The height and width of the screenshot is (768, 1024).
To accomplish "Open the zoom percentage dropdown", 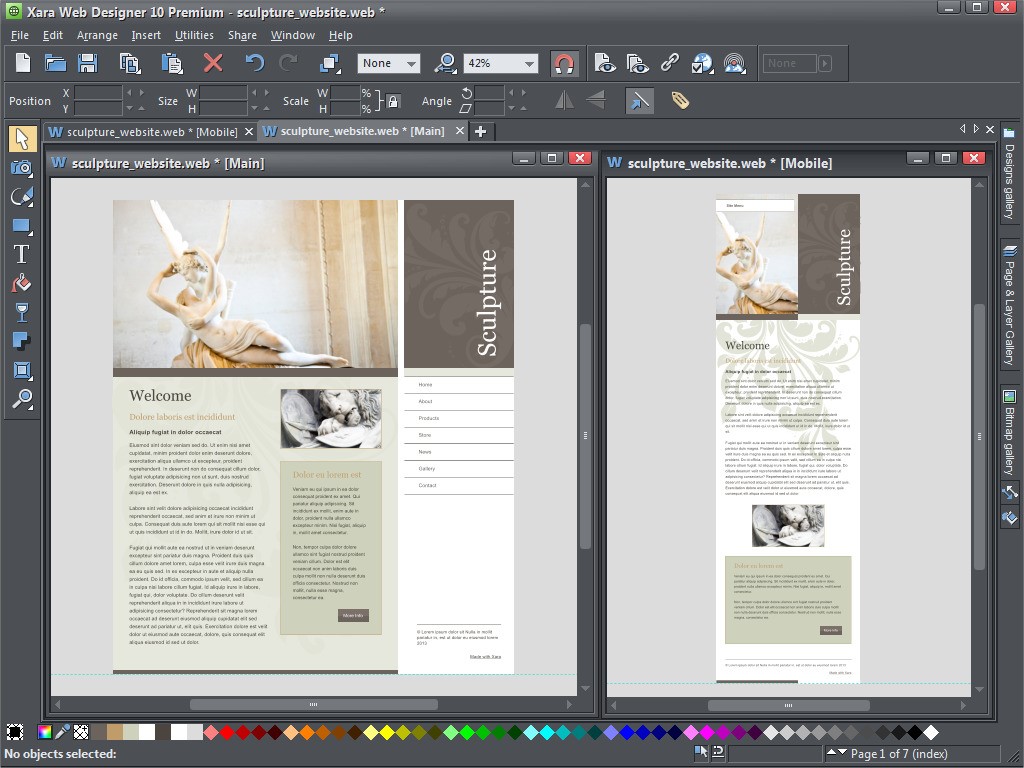I will coord(528,63).
